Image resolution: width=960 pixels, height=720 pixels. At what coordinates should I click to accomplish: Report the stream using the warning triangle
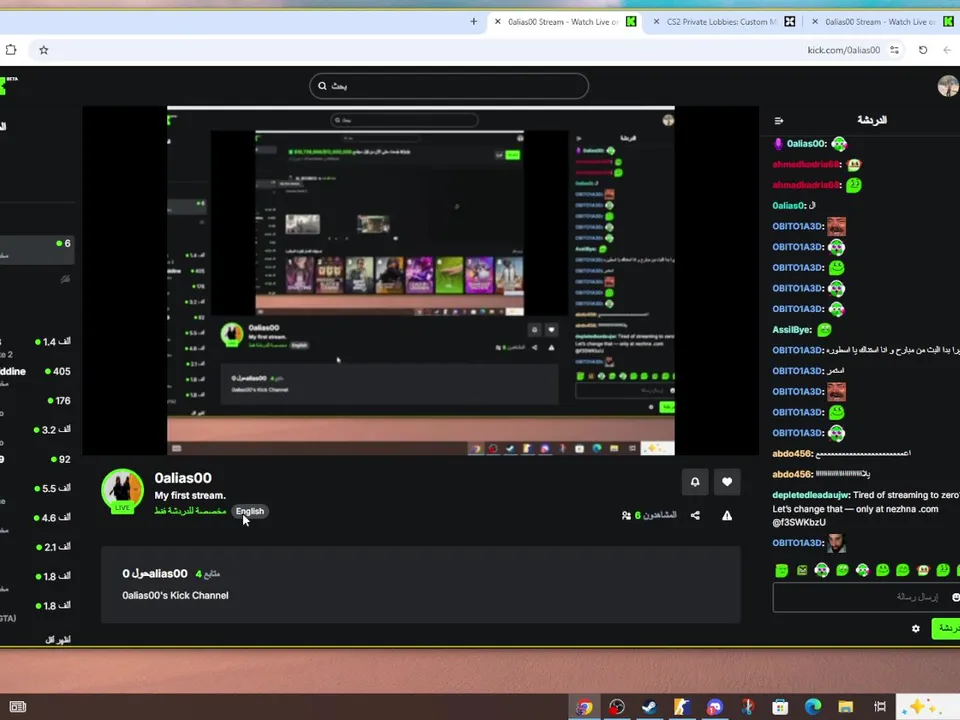pos(727,516)
